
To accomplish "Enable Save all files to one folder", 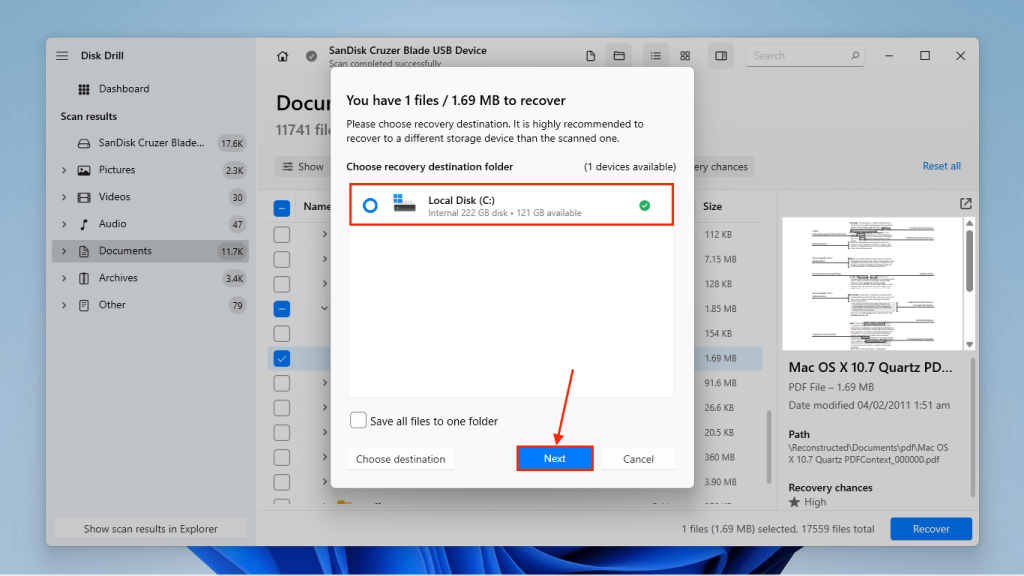I will pyautogui.click(x=358, y=420).
